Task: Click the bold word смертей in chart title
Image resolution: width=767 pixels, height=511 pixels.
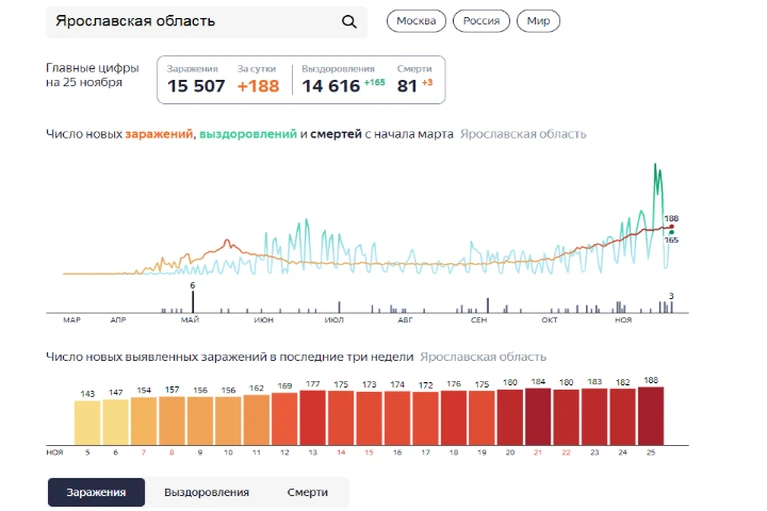Action: [x=336, y=134]
